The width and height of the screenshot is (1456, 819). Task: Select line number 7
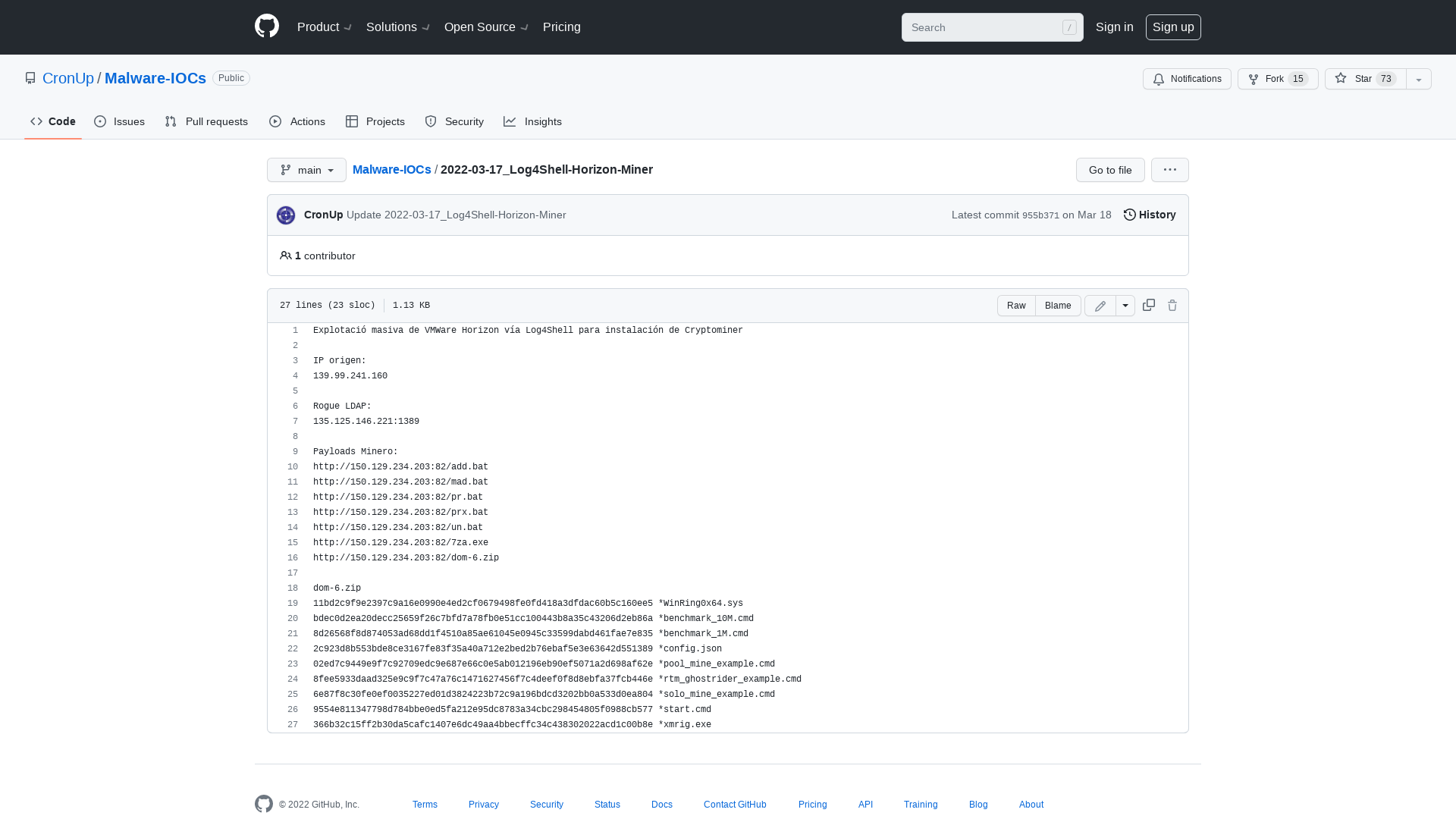point(295,421)
